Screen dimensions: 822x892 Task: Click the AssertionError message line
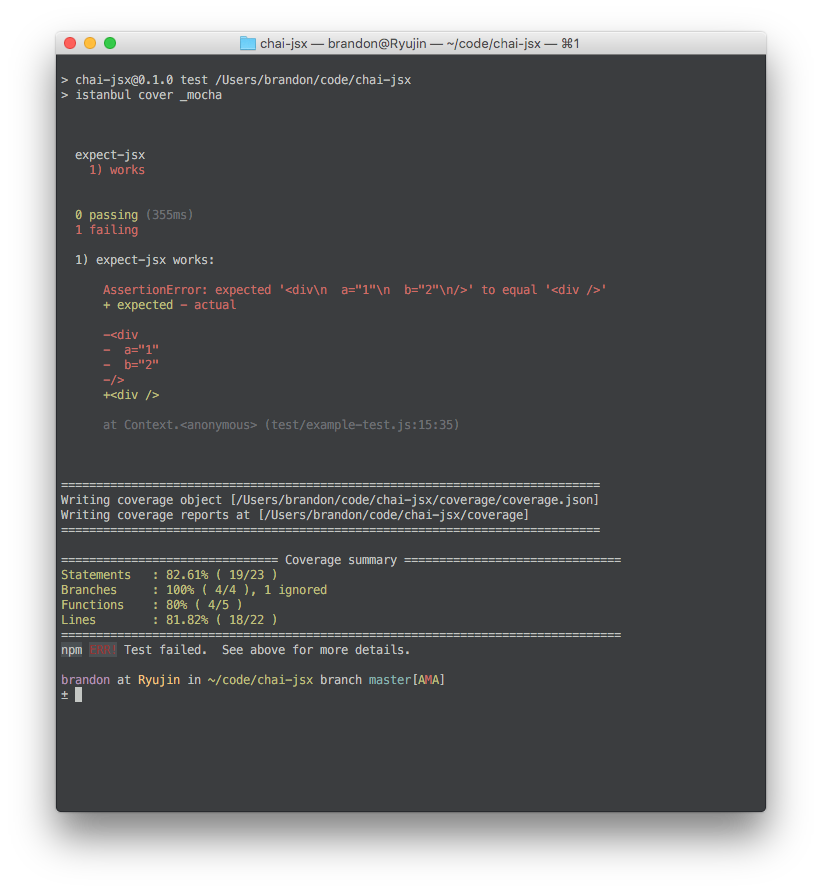354,290
